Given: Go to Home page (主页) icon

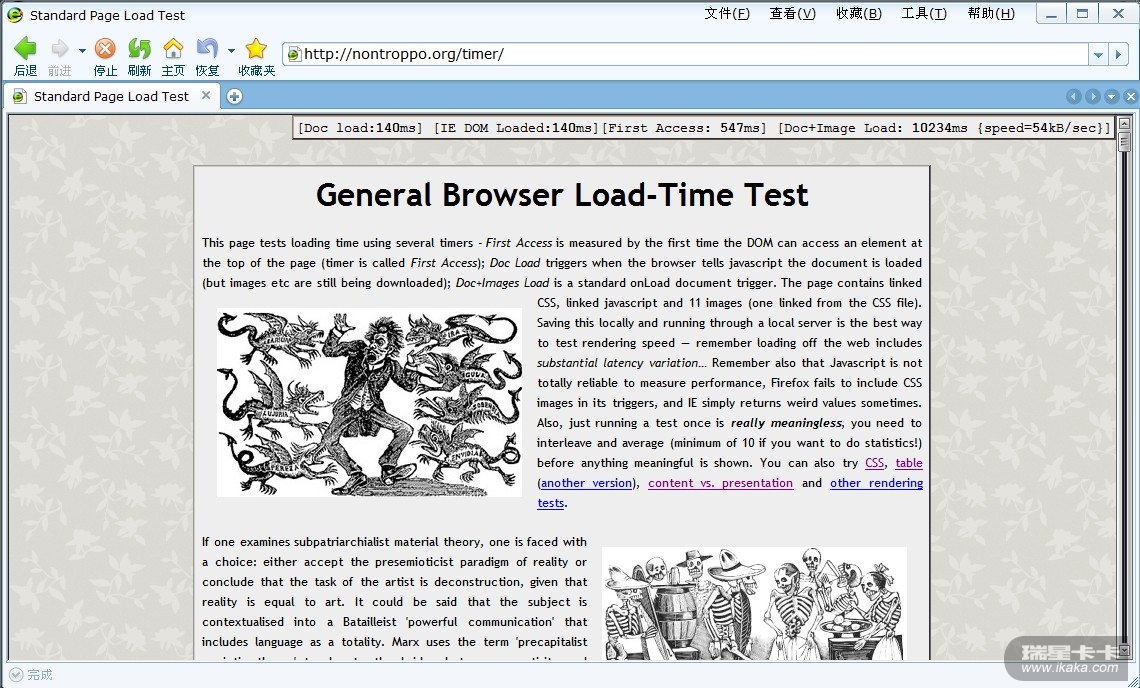Looking at the screenshot, I should tap(173, 49).
